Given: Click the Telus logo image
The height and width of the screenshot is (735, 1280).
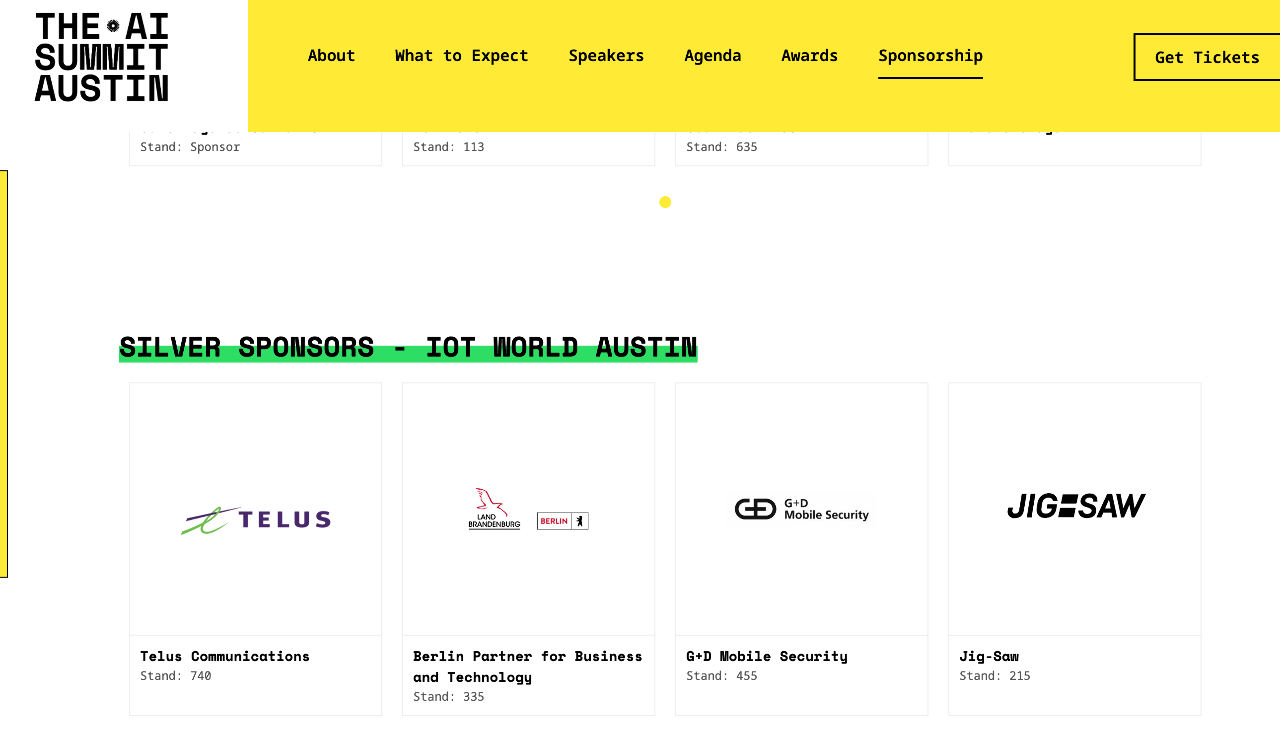Looking at the screenshot, I should pos(256,520).
